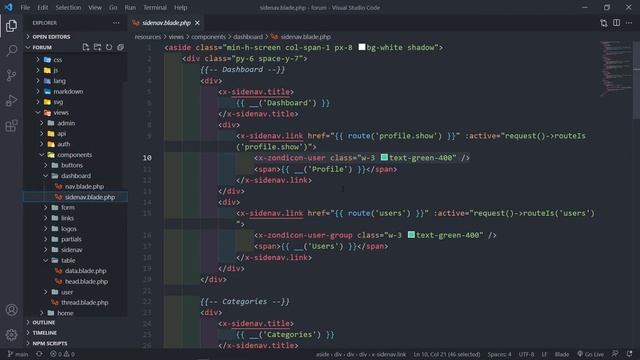The width and height of the screenshot is (640, 360).
Task: Click Go Live in status bar
Action: pyautogui.click(x=590, y=354)
